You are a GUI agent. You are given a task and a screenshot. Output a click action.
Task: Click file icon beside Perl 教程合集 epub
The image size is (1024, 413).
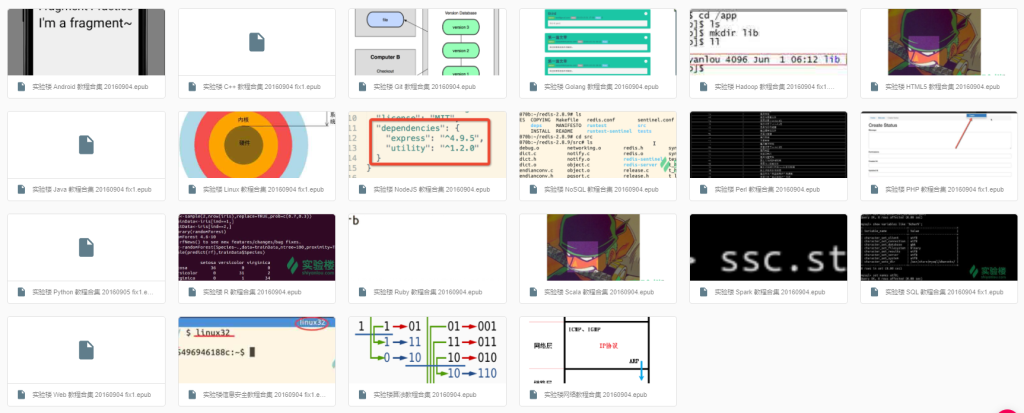(703, 189)
